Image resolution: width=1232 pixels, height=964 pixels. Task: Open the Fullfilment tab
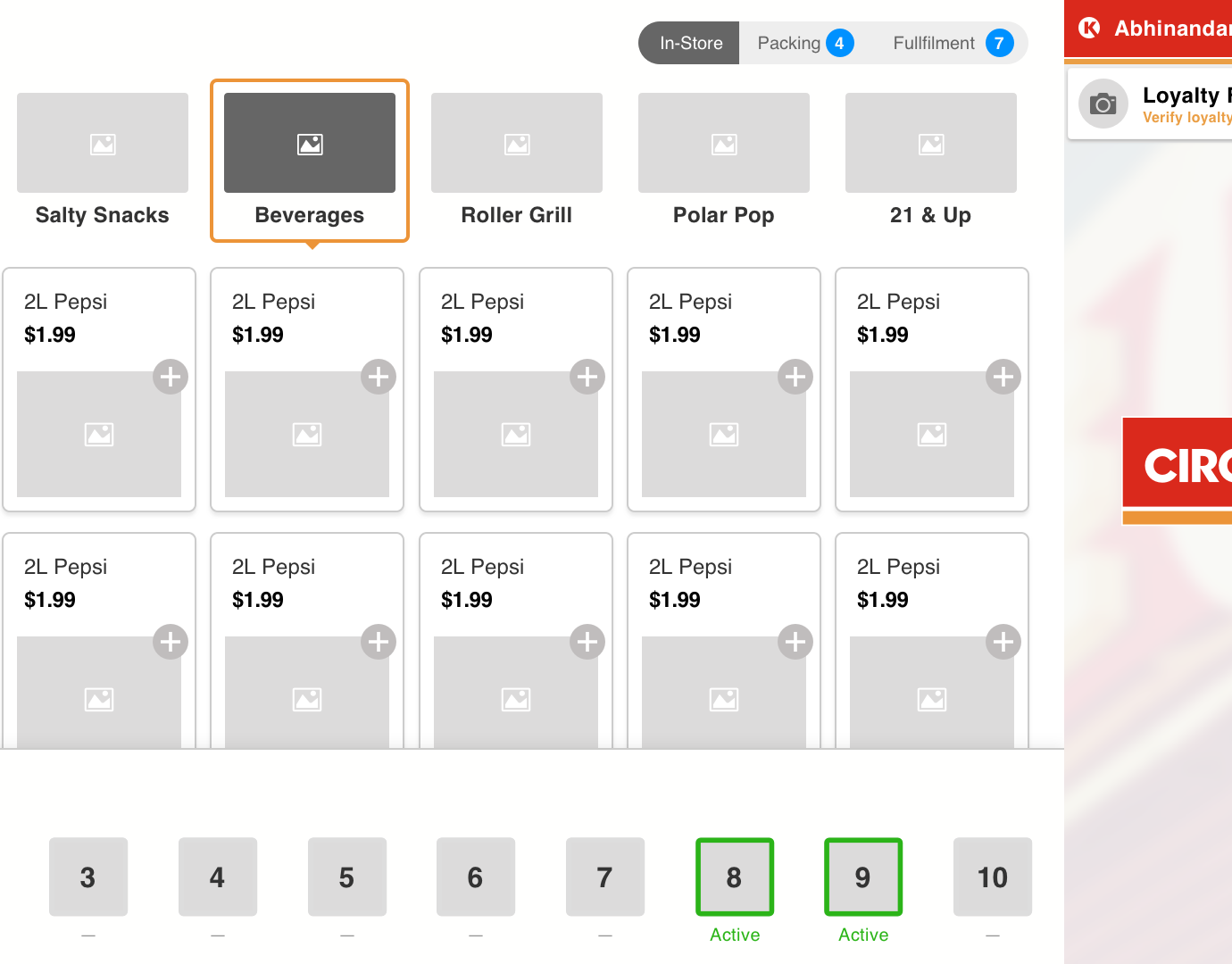click(x=952, y=43)
